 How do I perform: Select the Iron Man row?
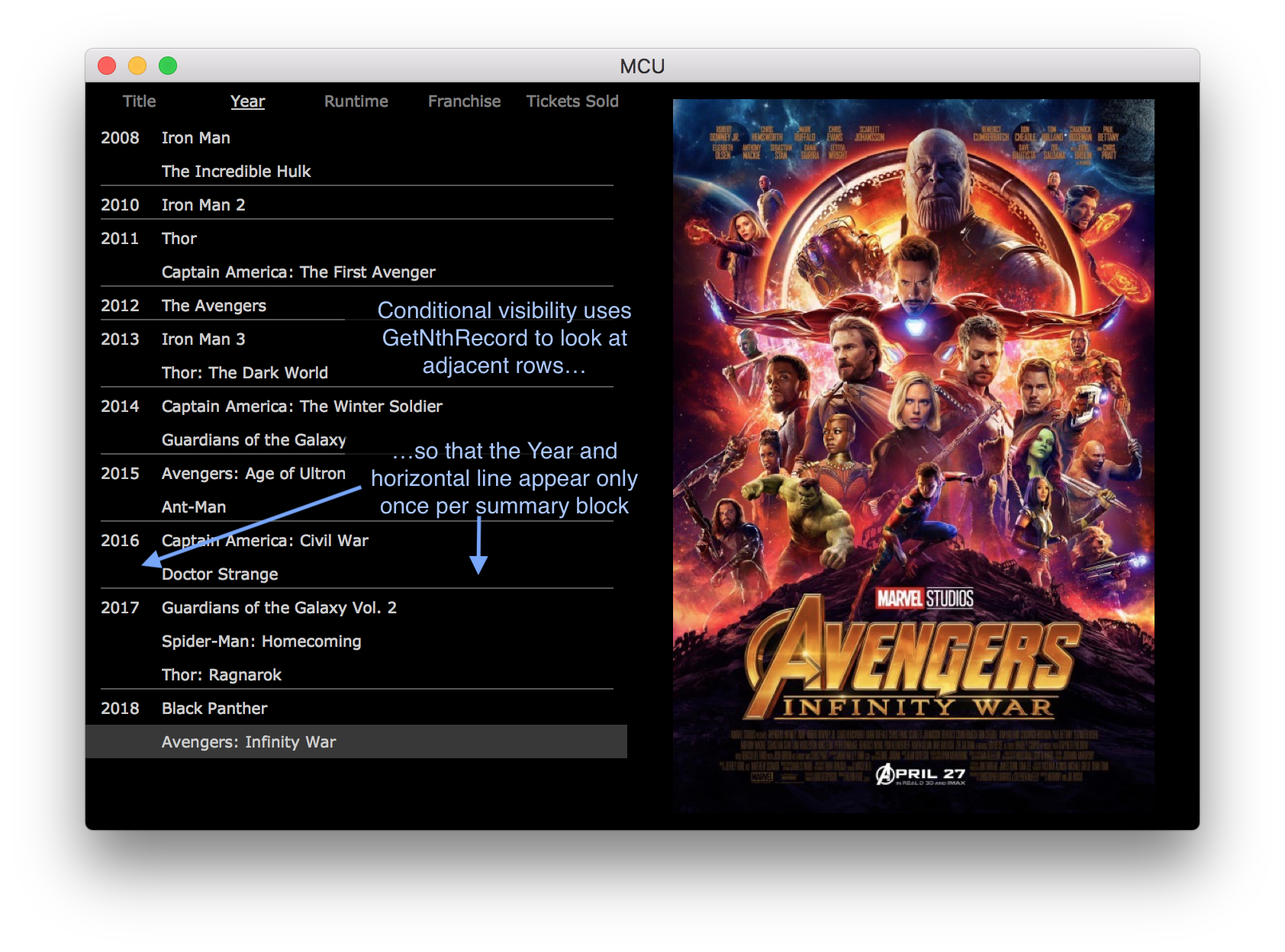195,138
